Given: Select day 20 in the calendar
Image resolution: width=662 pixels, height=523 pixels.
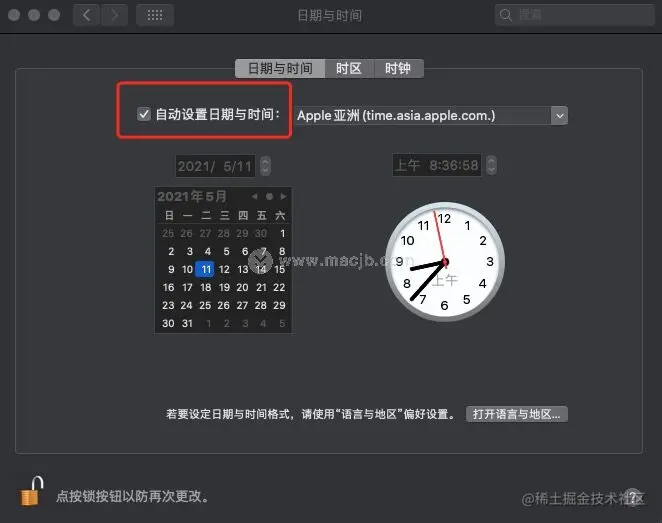Looking at the screenshot, I should tap(242, 287).
